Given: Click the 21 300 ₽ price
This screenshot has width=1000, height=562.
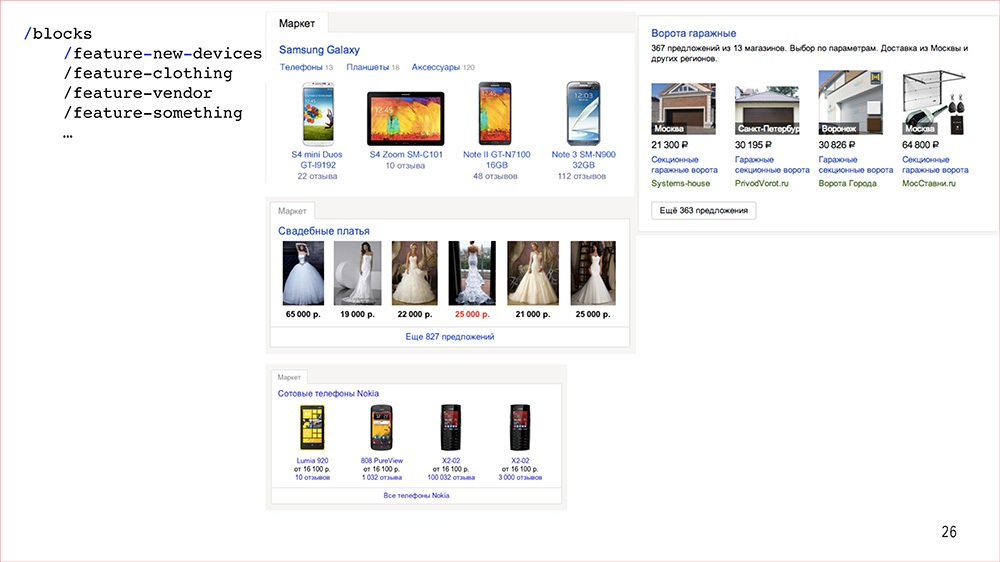Looking at the screenshot, I should (670, 145).
